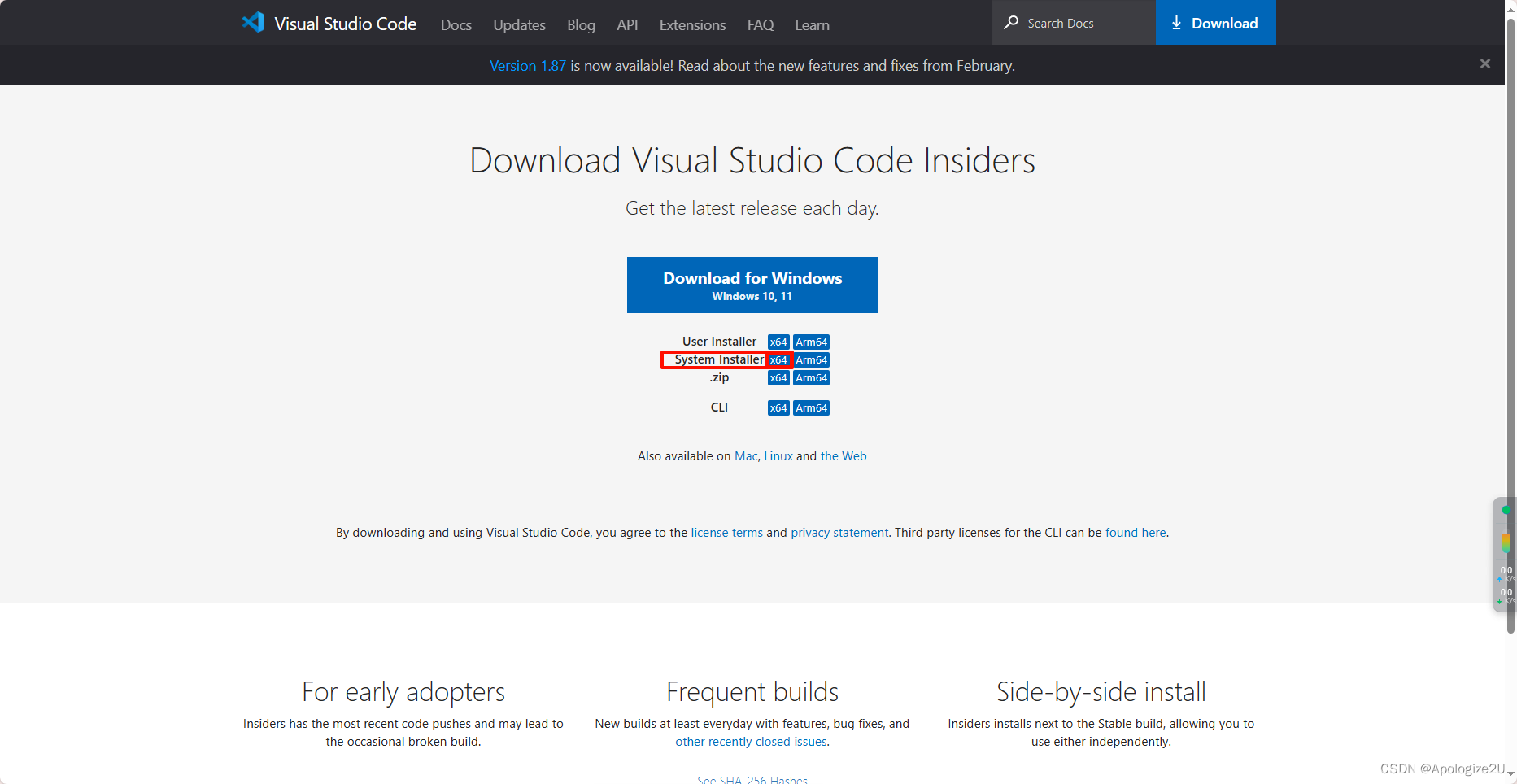
Task: Go to the Blog page
Action: [581, 25]
